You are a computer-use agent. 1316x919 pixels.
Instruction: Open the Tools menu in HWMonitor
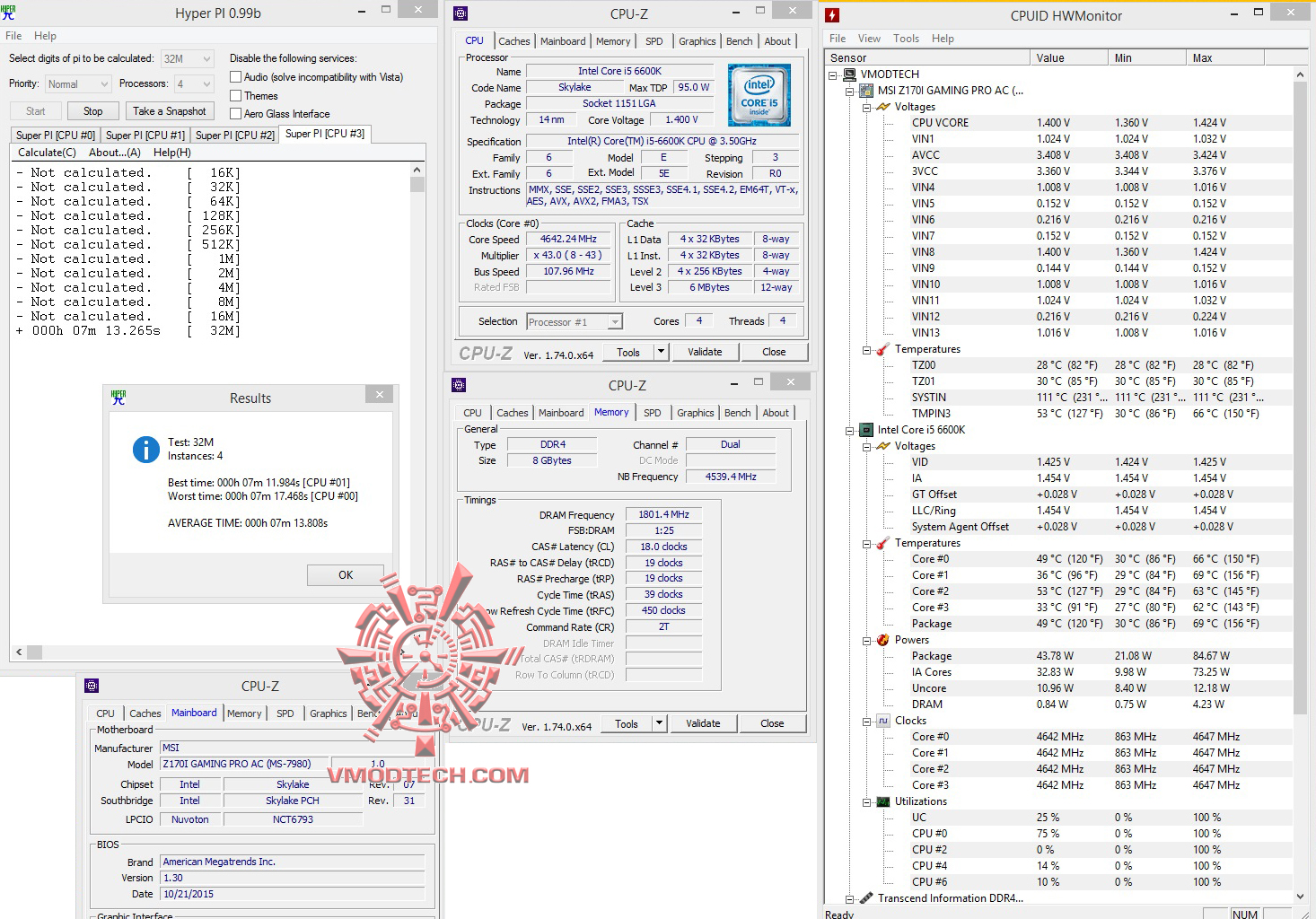pos(906,39)
